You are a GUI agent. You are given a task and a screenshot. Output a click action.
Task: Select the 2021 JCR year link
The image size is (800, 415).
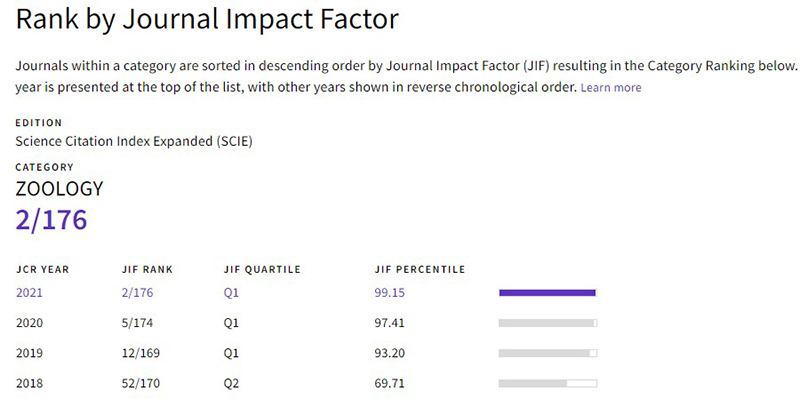[31, 293]
